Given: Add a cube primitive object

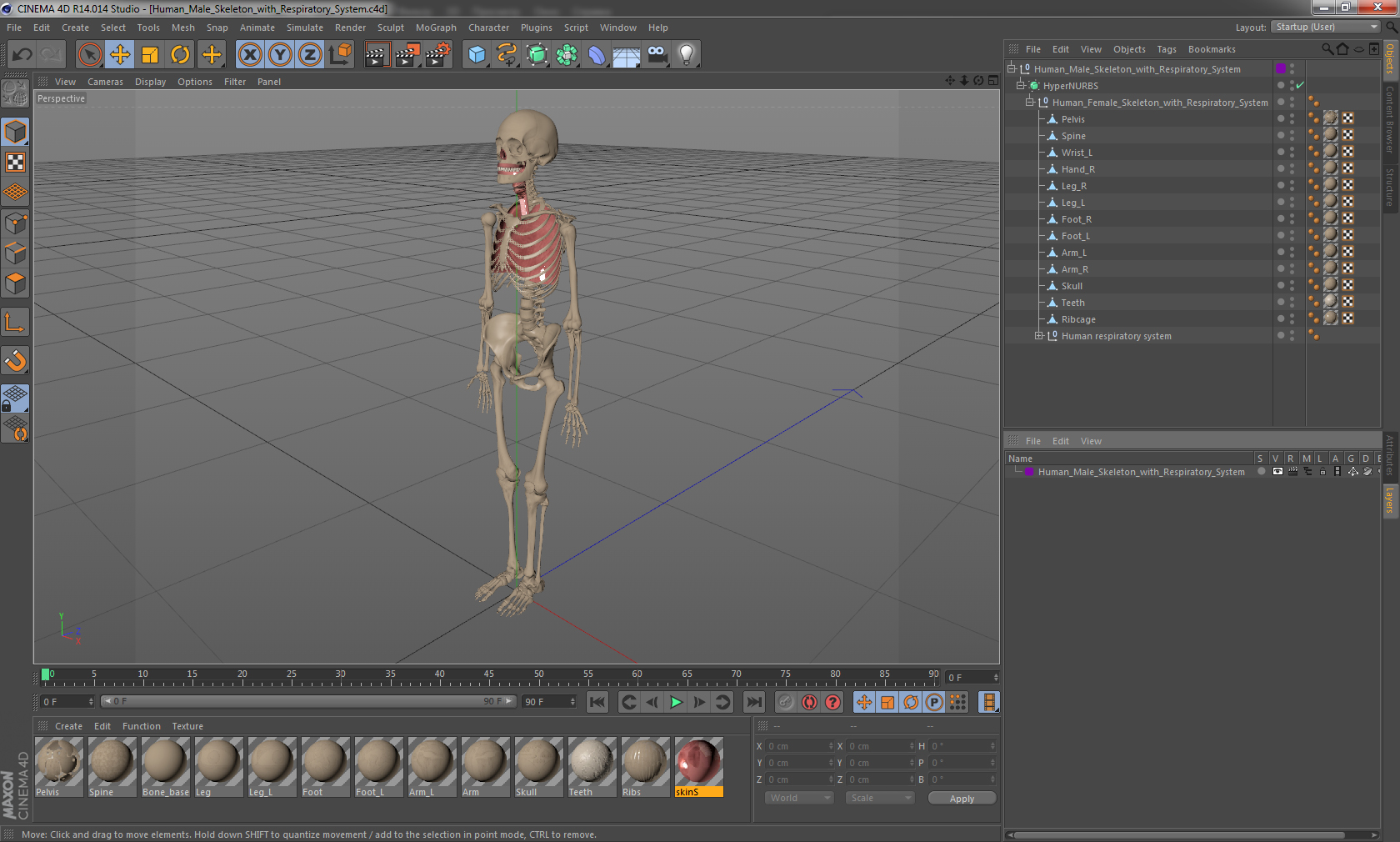Looking at the screenshot, I should click(477, 55).
